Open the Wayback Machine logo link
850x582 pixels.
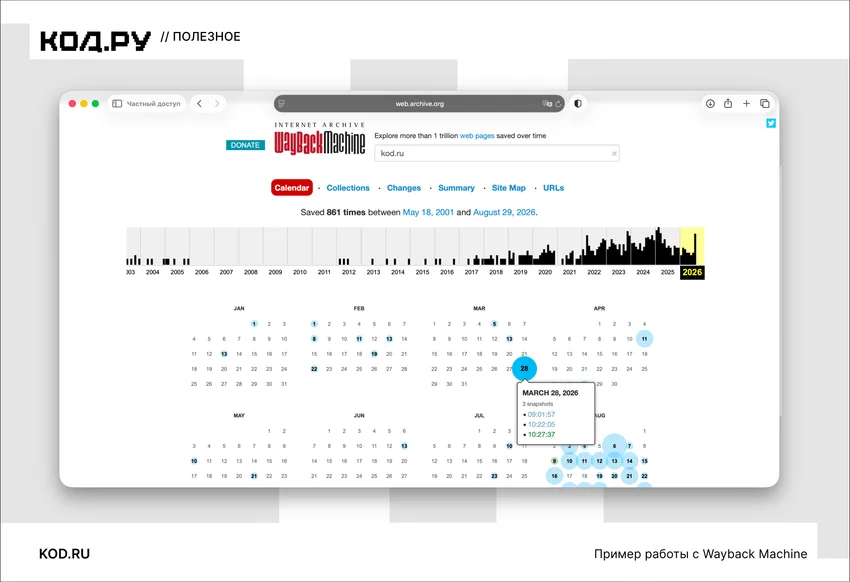pos(319,140)
